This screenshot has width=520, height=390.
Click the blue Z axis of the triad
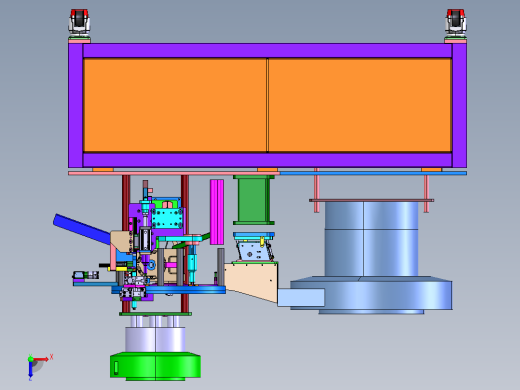(30, 369)
